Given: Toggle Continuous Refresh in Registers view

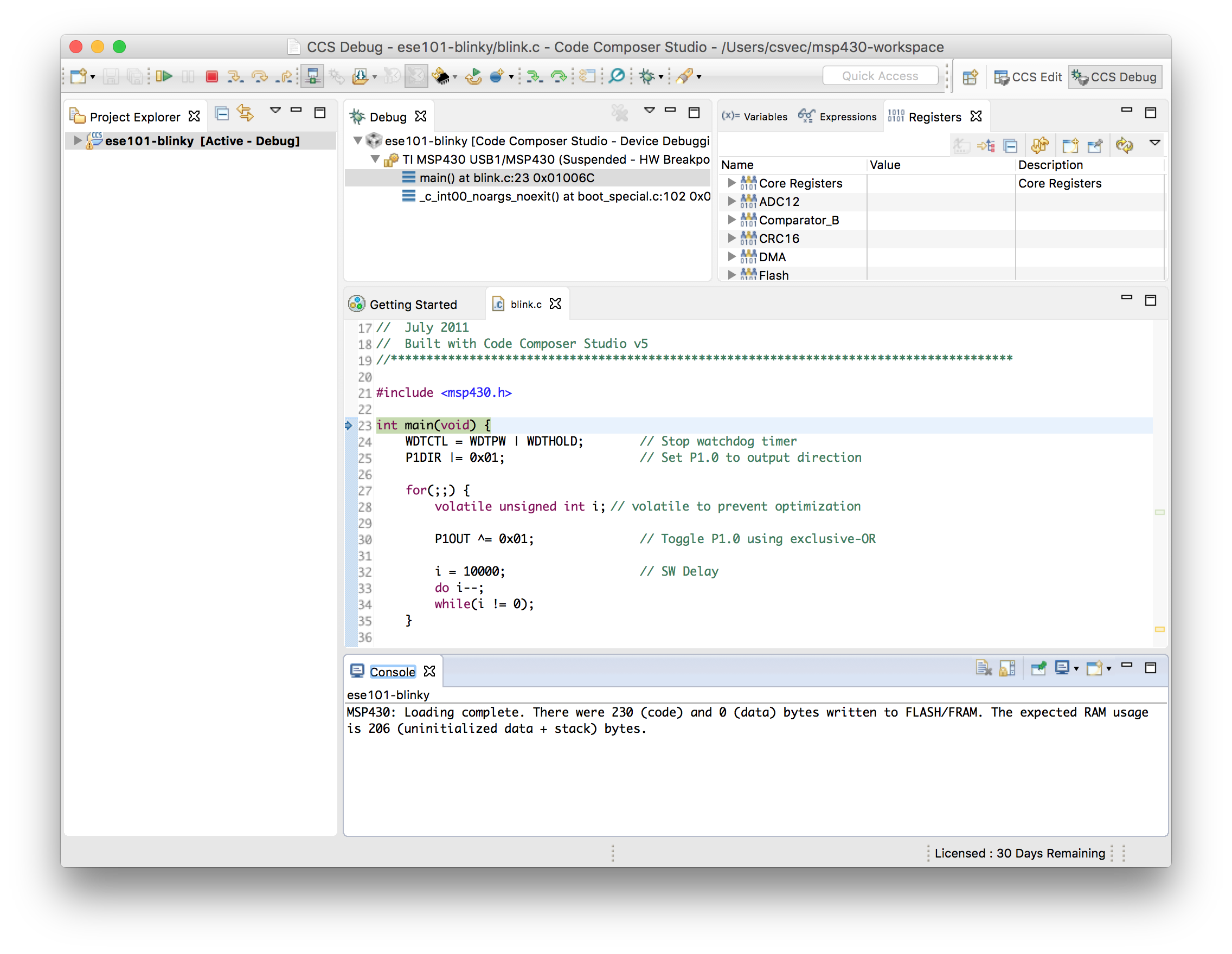Looking at the screenshot, I should [x=1040, y=145].
